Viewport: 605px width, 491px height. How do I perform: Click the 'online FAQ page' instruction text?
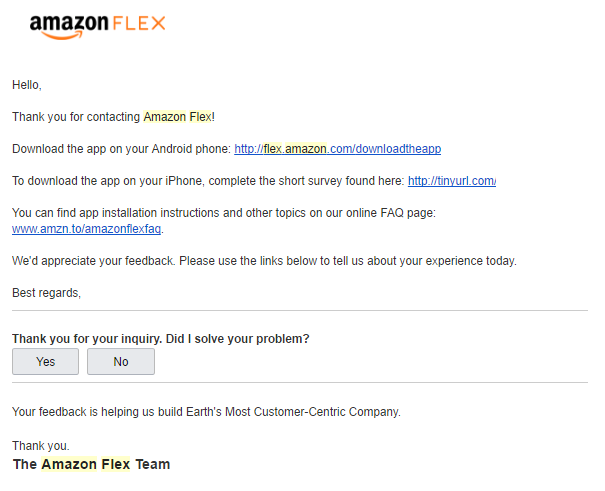pos(224,213)
